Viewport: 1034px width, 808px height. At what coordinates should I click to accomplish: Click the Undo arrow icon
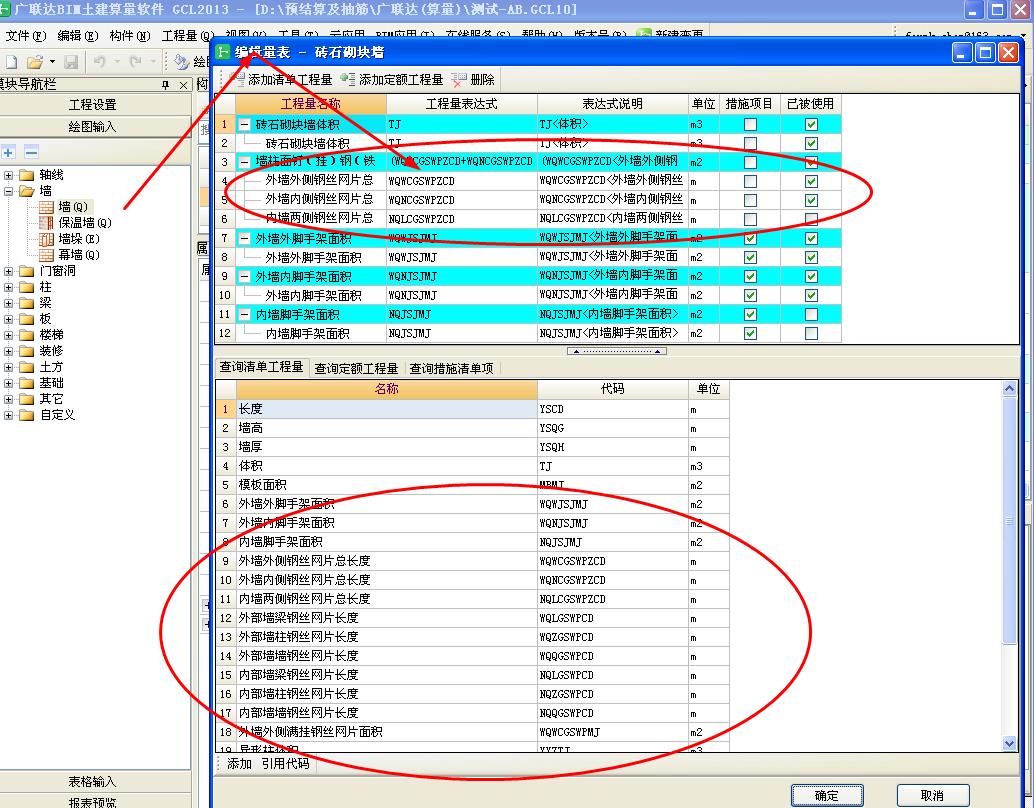coord(100,62)
